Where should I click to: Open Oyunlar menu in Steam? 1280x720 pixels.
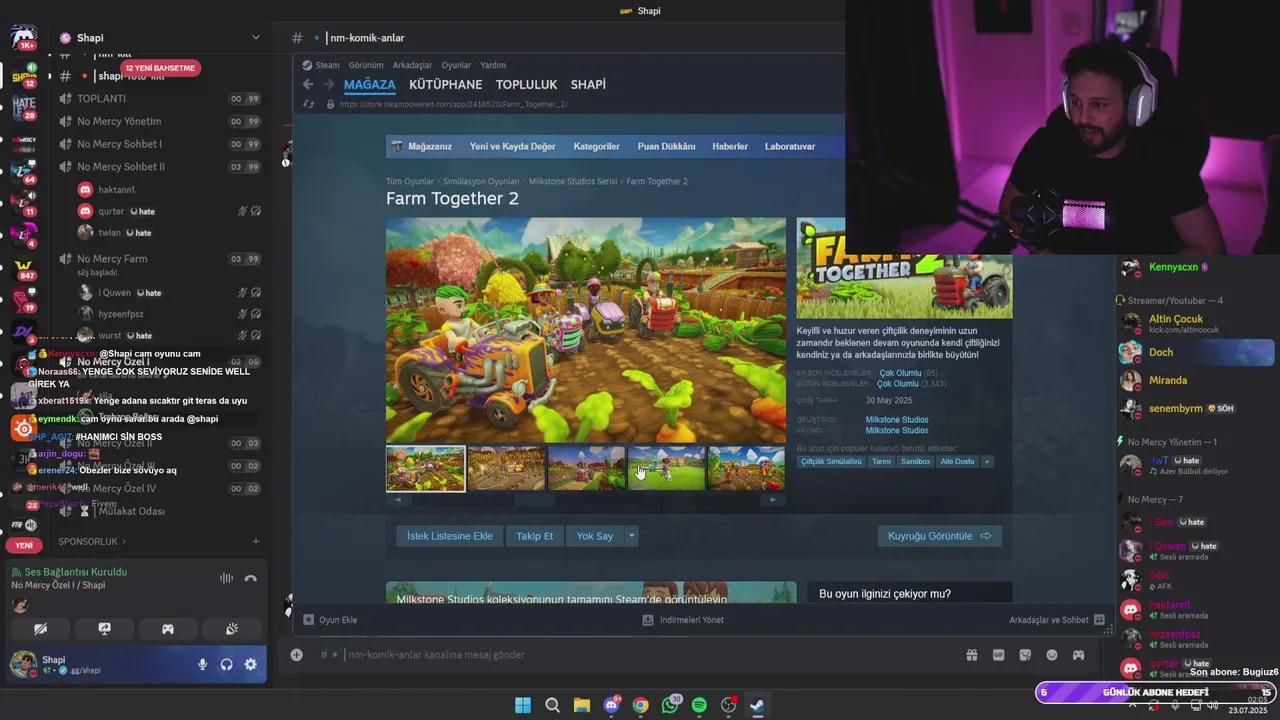click(x=456, y=65)
